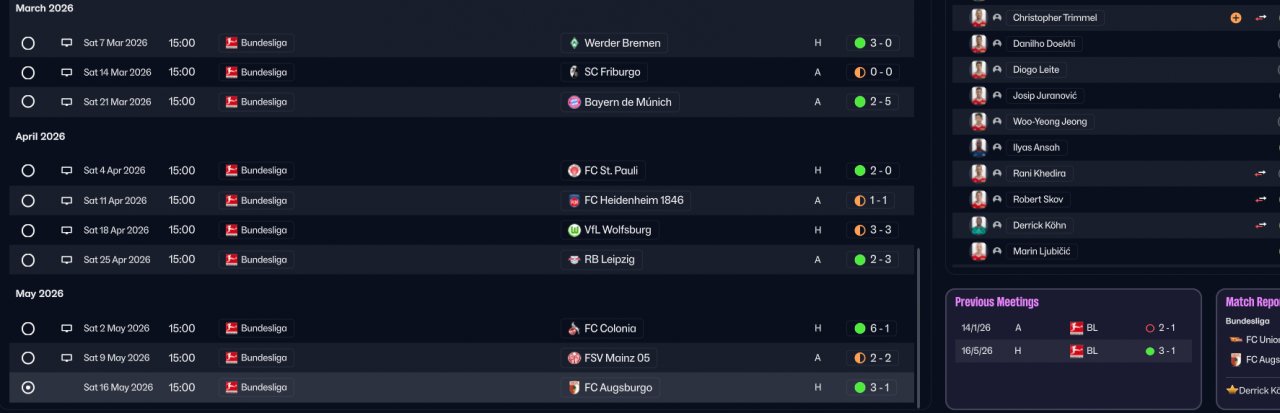Click Bundesliga logo on 4 Apr fixture

[231, 171]
